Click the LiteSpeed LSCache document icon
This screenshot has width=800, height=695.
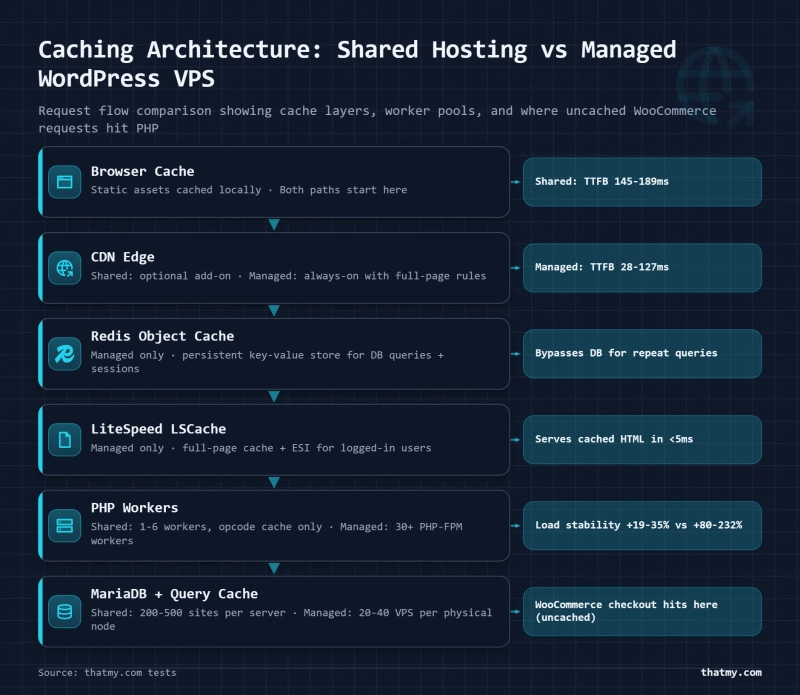coord(65,440)
